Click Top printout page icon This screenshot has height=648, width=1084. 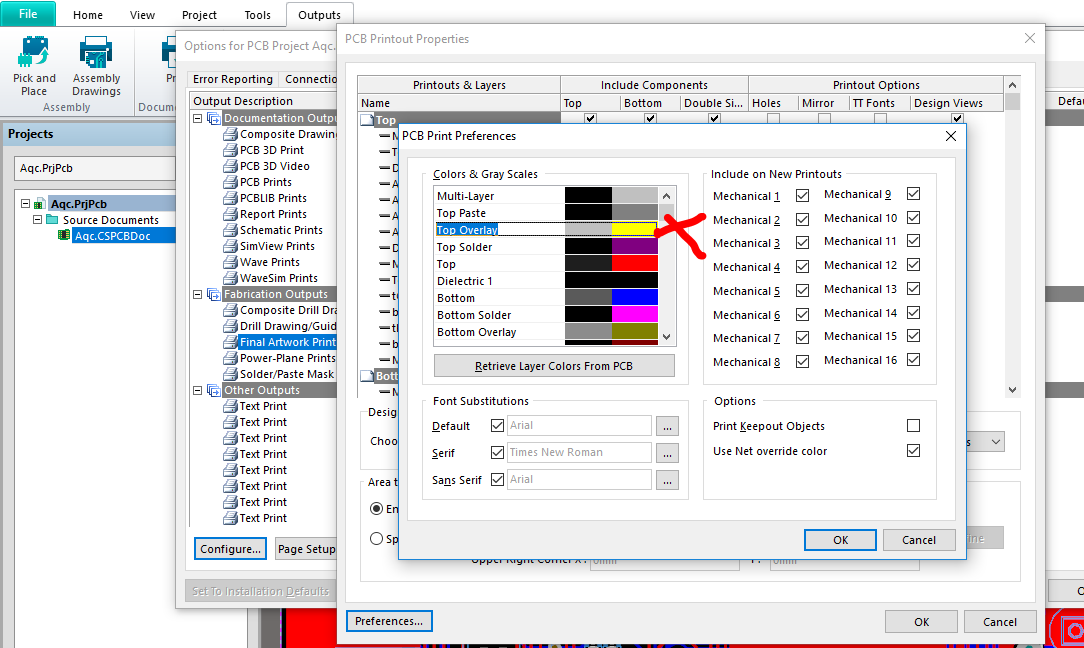point(367,120)
